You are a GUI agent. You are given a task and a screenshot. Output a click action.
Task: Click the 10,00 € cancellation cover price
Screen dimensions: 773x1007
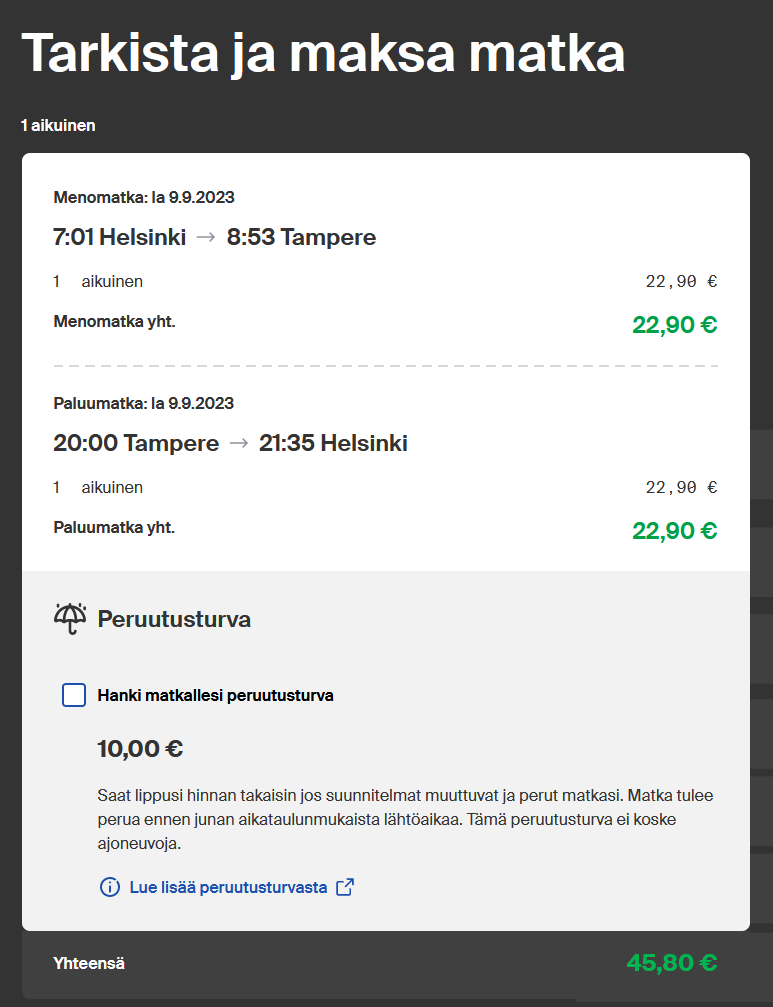pyautogui.click(x=140, y=749)
